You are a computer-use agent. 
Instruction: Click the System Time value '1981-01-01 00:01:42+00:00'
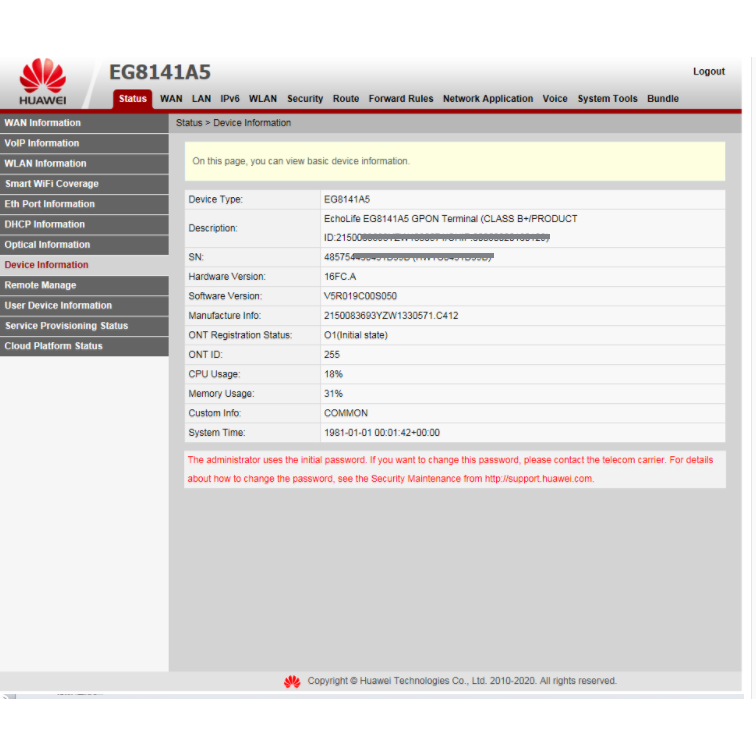coord(382,433)
